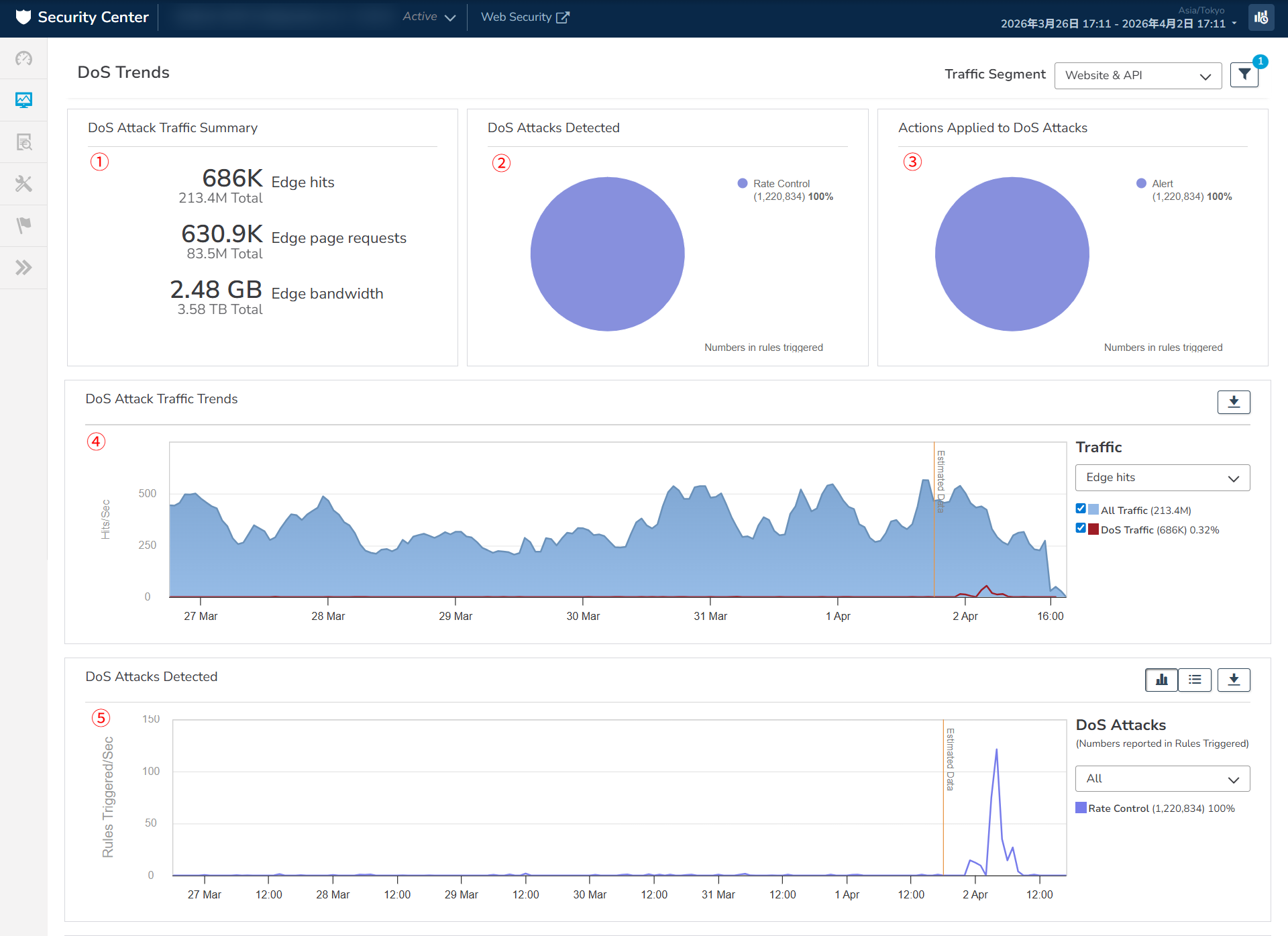Screen dimensions: 1288x936
Task: Uncheck the All Traffic checkbox
Action: tap(1081, 509)
